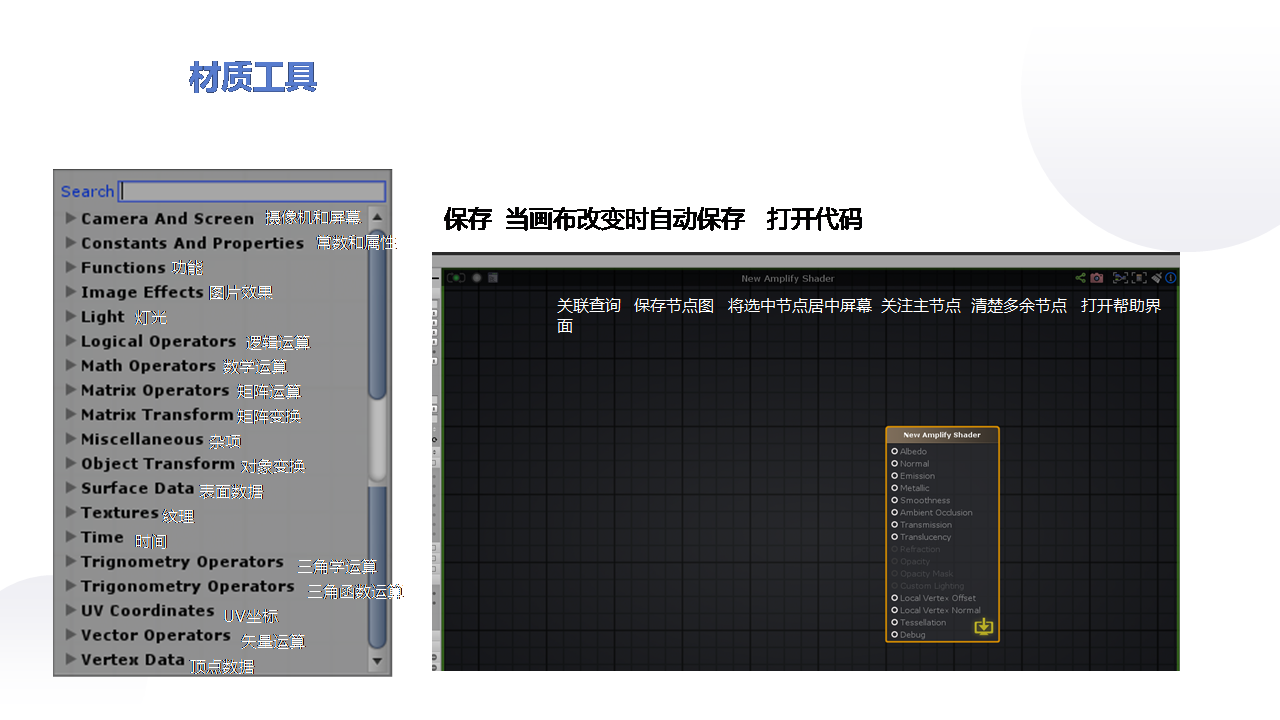Image resolution: width=1280 pixels, height=720 pixels.
Task: Select the Time category row
Action: pyautogui.click(x=212, y=537)
